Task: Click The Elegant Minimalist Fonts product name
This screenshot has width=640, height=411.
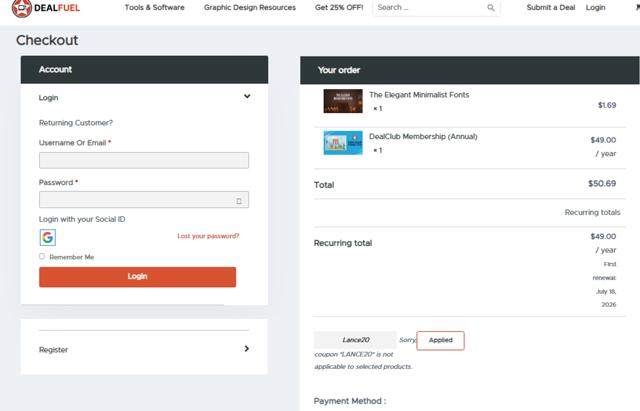Action: coord(419,95)
